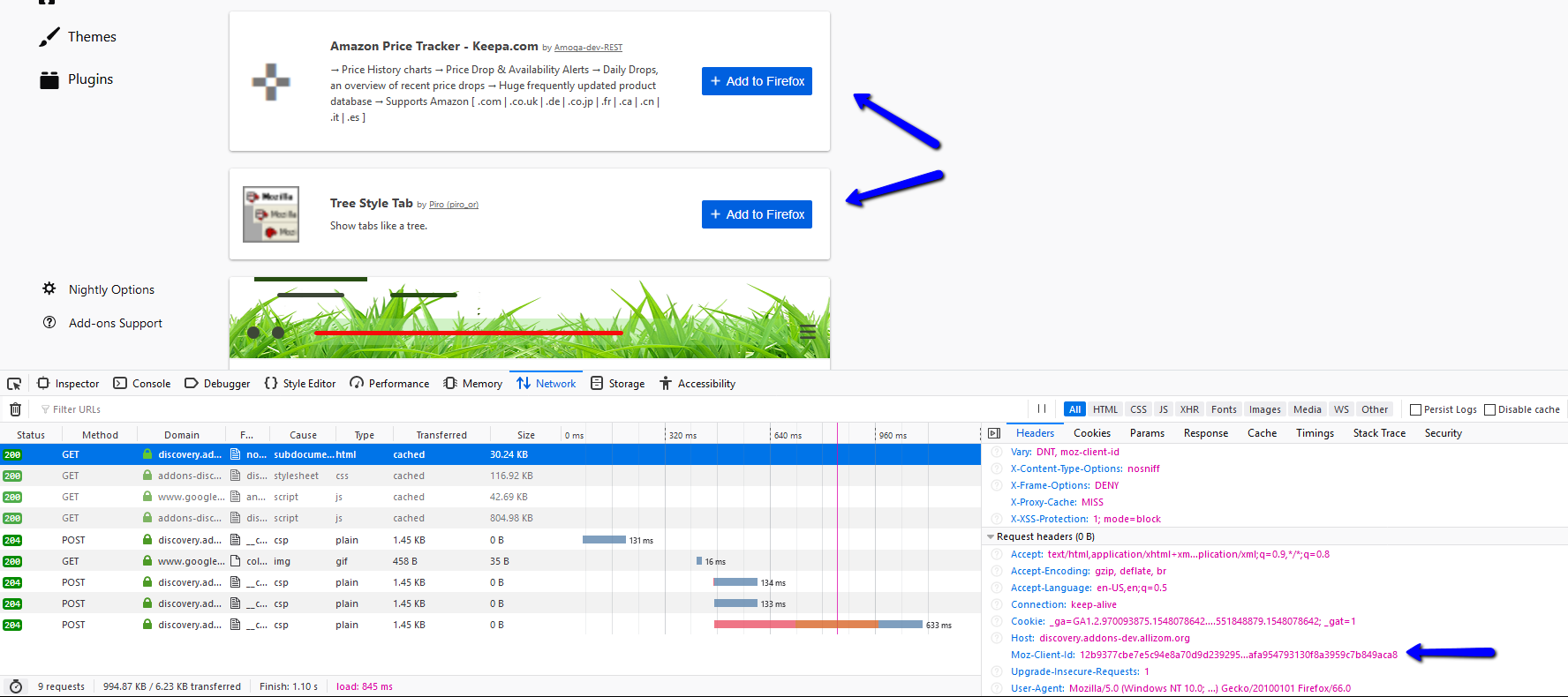Image resolution: width=1568 pixels, height=697 pixels.
Task: Open the Memory panel
Action: pyautogui.click(x=473, y=384)
